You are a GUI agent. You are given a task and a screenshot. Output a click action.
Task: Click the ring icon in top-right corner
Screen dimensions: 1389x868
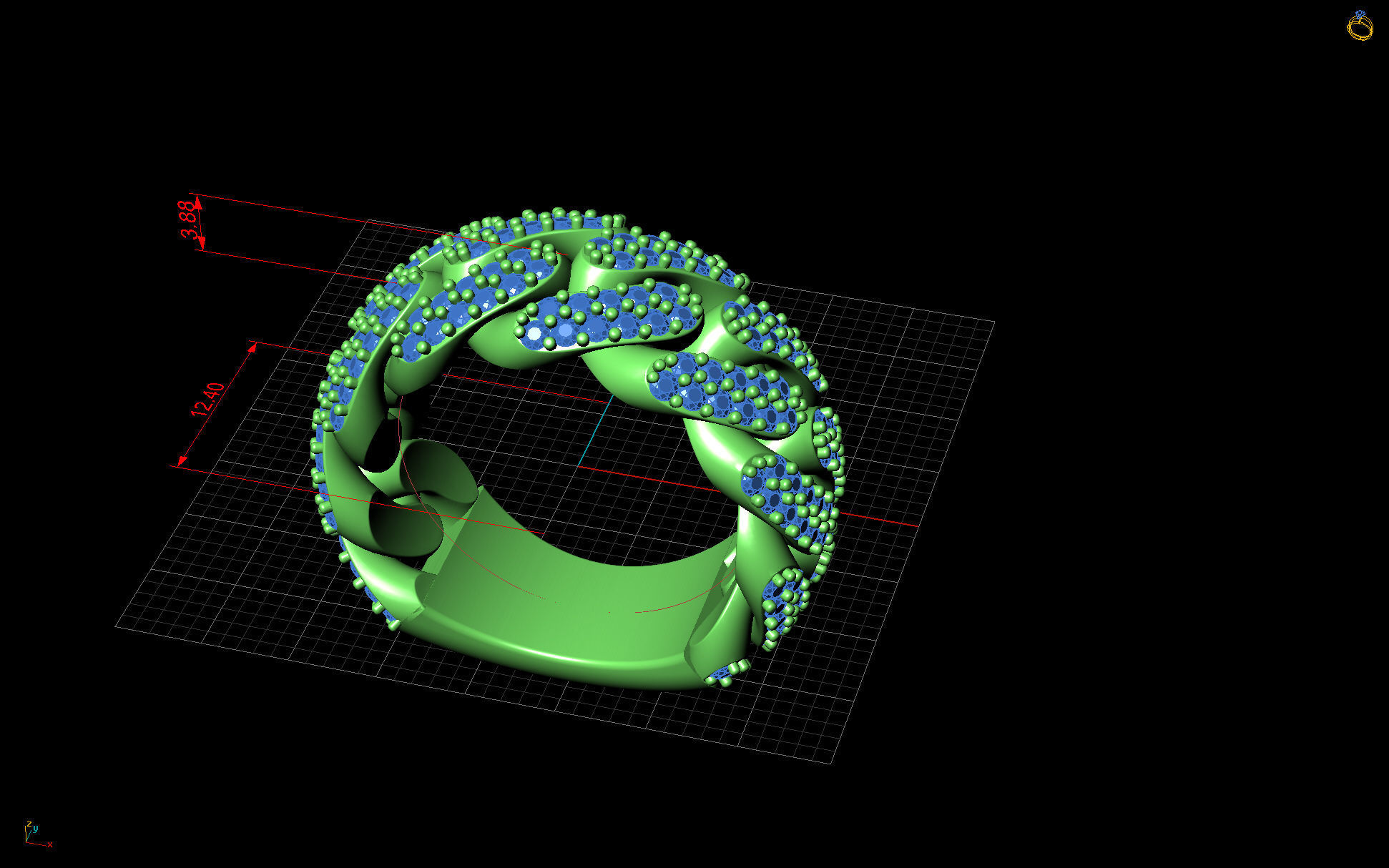1360,25
